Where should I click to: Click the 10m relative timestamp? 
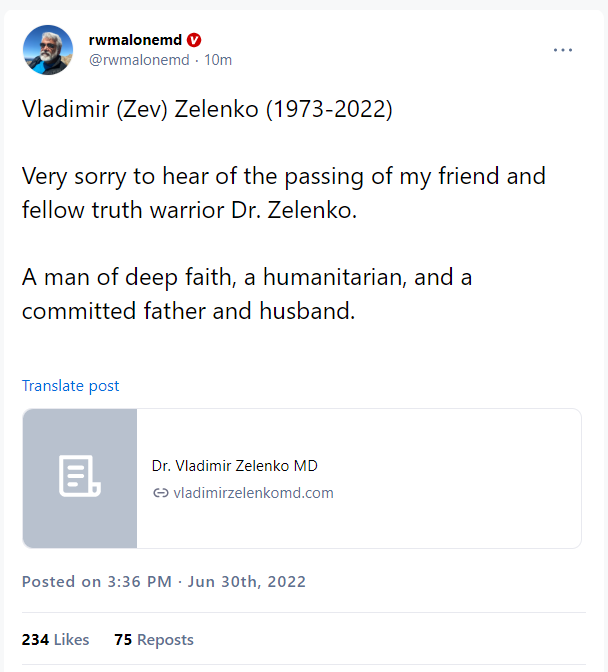coord(218,60)
